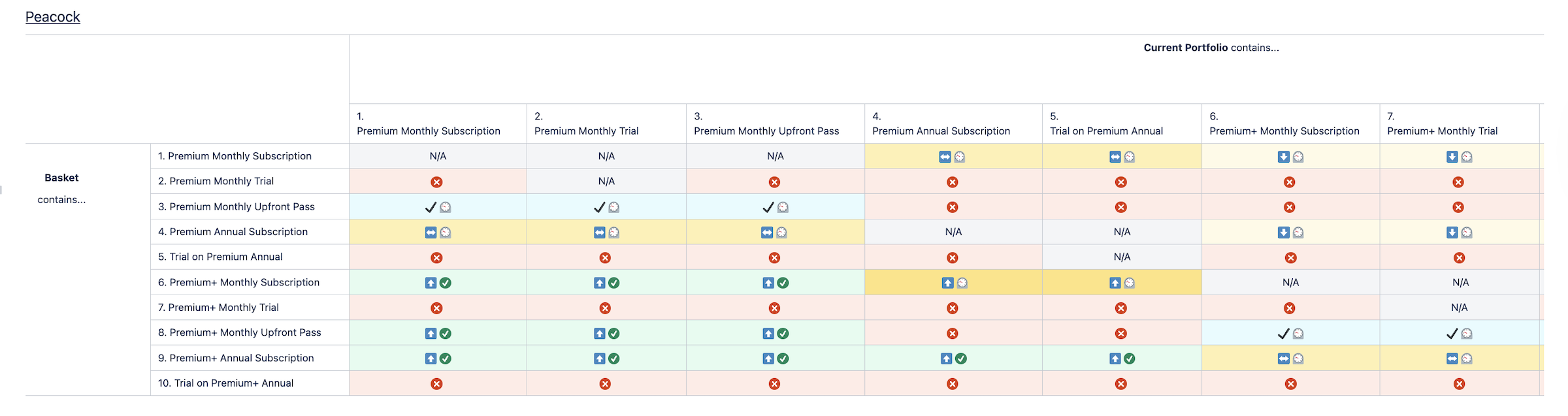Click the clock icon in Premium Monthly Subscription row, column 5
This screenshot has width=1568, height=416.
tap(1130, 157)
